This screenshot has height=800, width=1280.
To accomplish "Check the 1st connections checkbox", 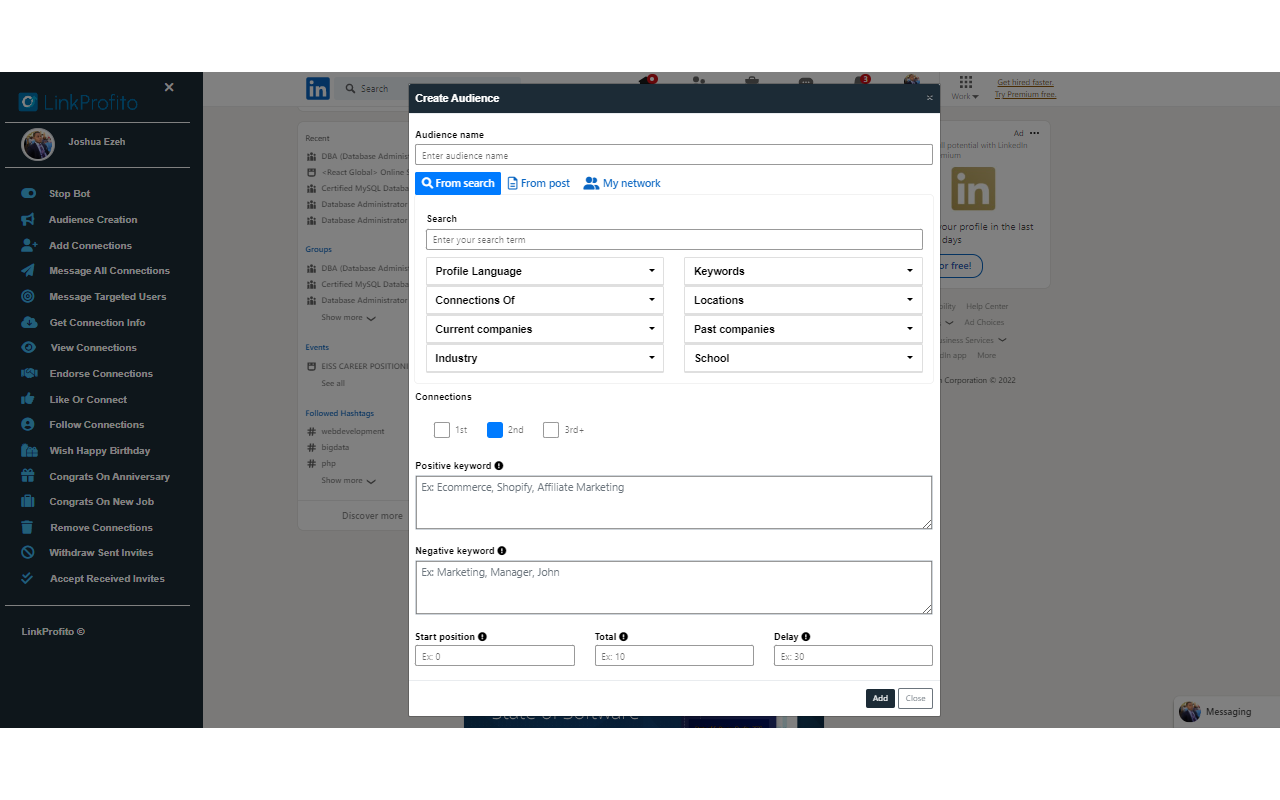I will pos(442,430).
